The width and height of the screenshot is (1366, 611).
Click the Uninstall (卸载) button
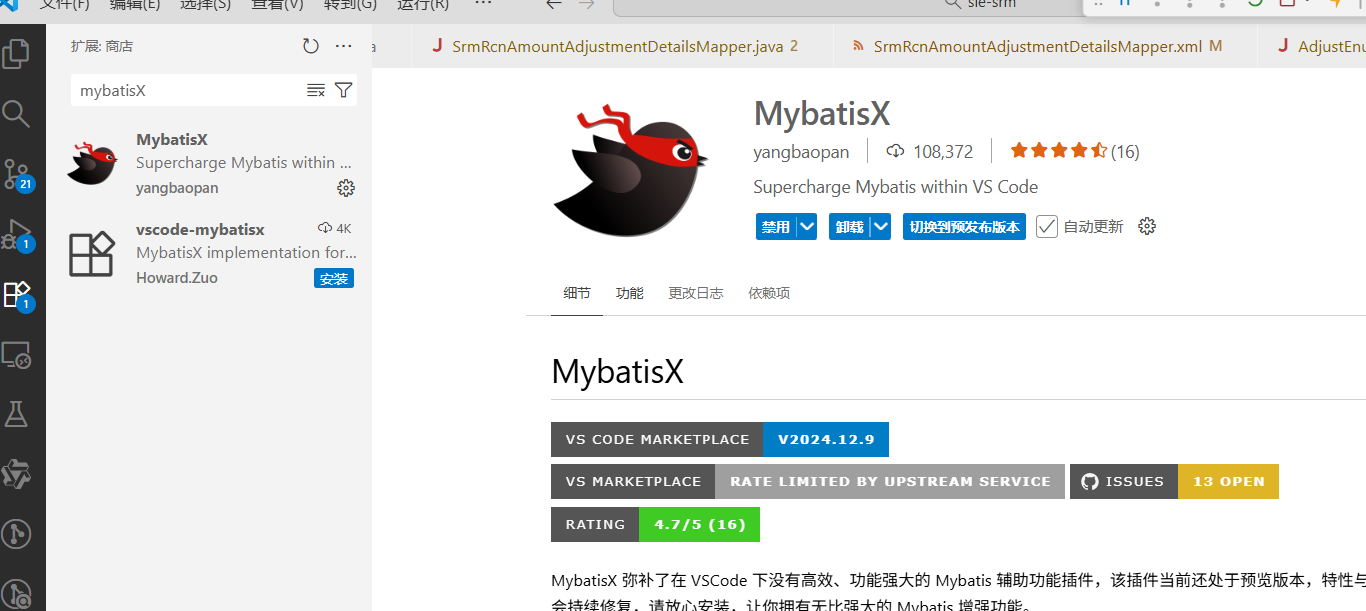pos(849,227)
